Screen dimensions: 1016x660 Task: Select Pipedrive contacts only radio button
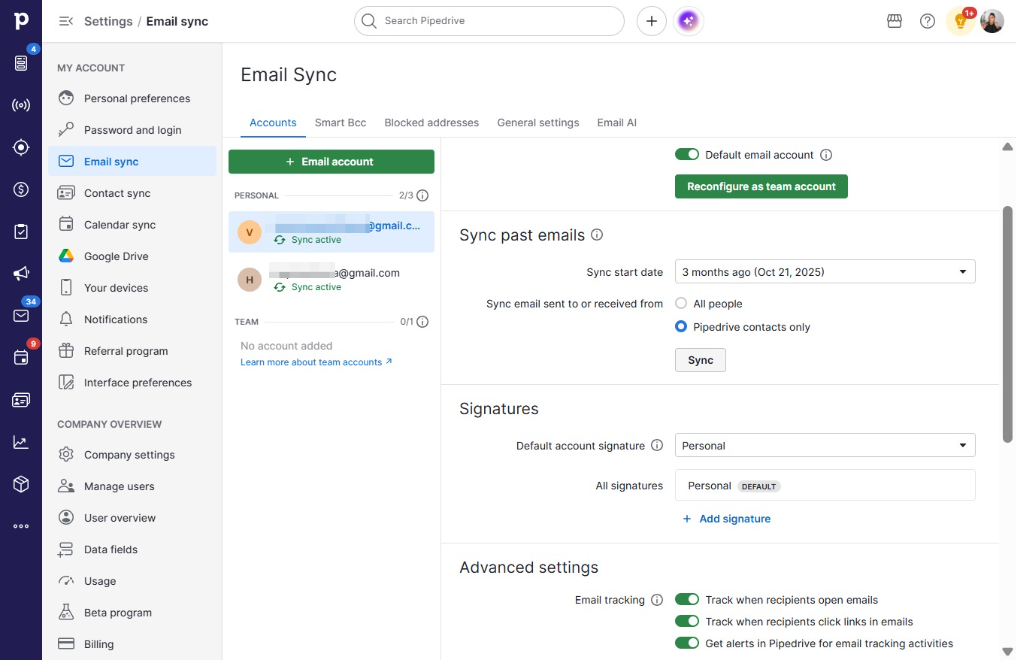point(681,326)
